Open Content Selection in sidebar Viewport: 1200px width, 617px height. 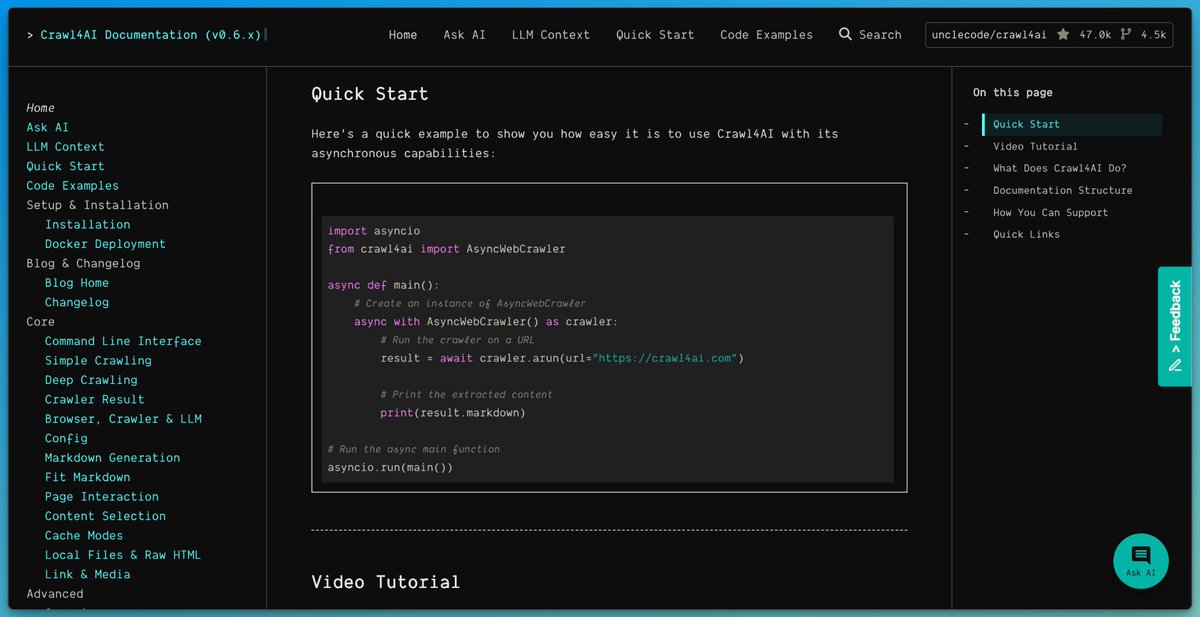tap(105, 516)
